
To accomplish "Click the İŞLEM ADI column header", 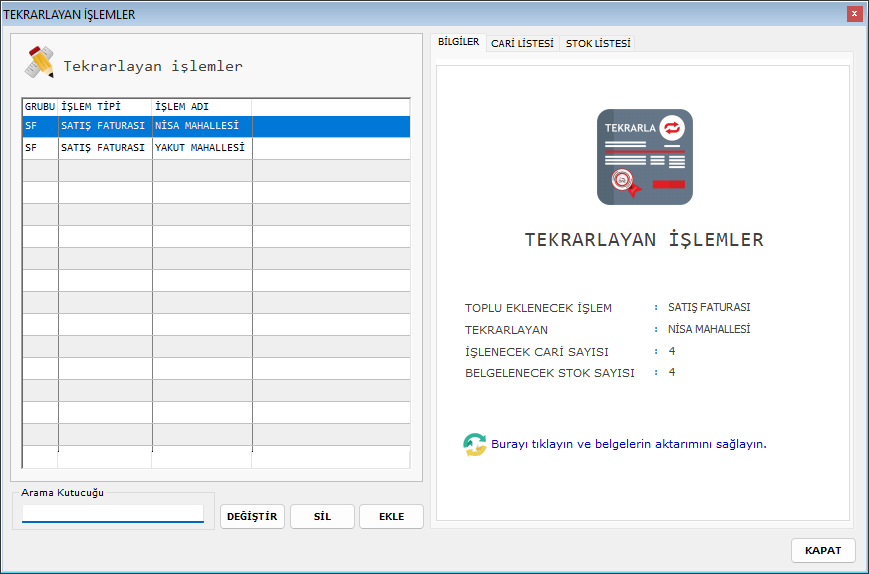I will (x=201, y=106).
